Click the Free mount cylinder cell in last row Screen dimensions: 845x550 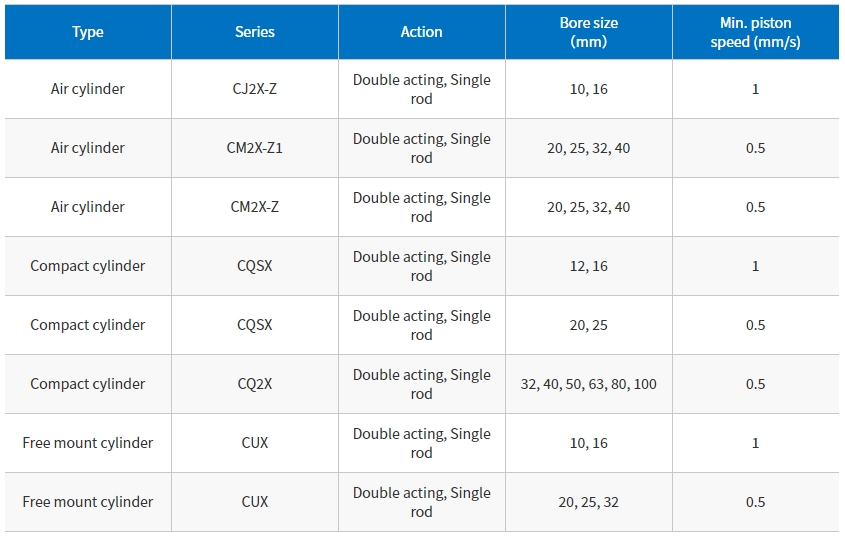(88, 502)
